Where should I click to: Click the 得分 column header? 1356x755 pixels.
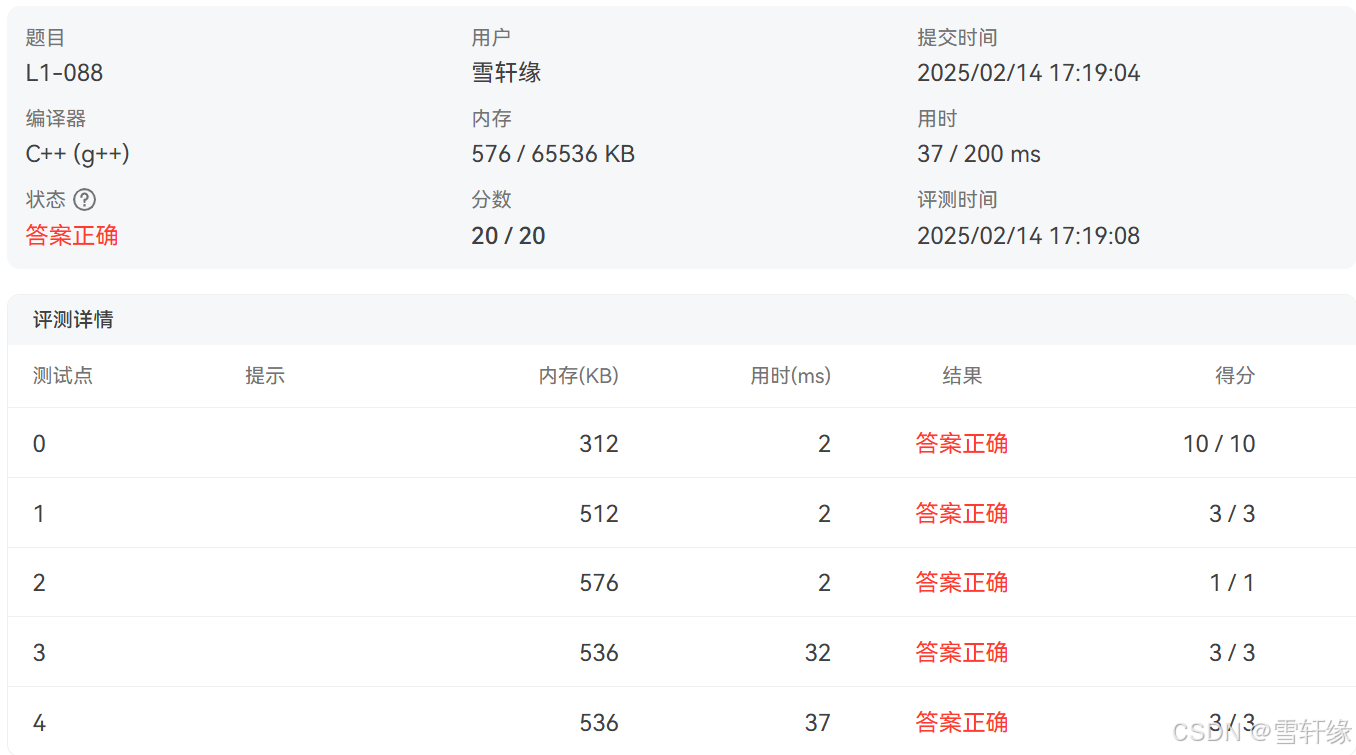[x=1233, y=375]
